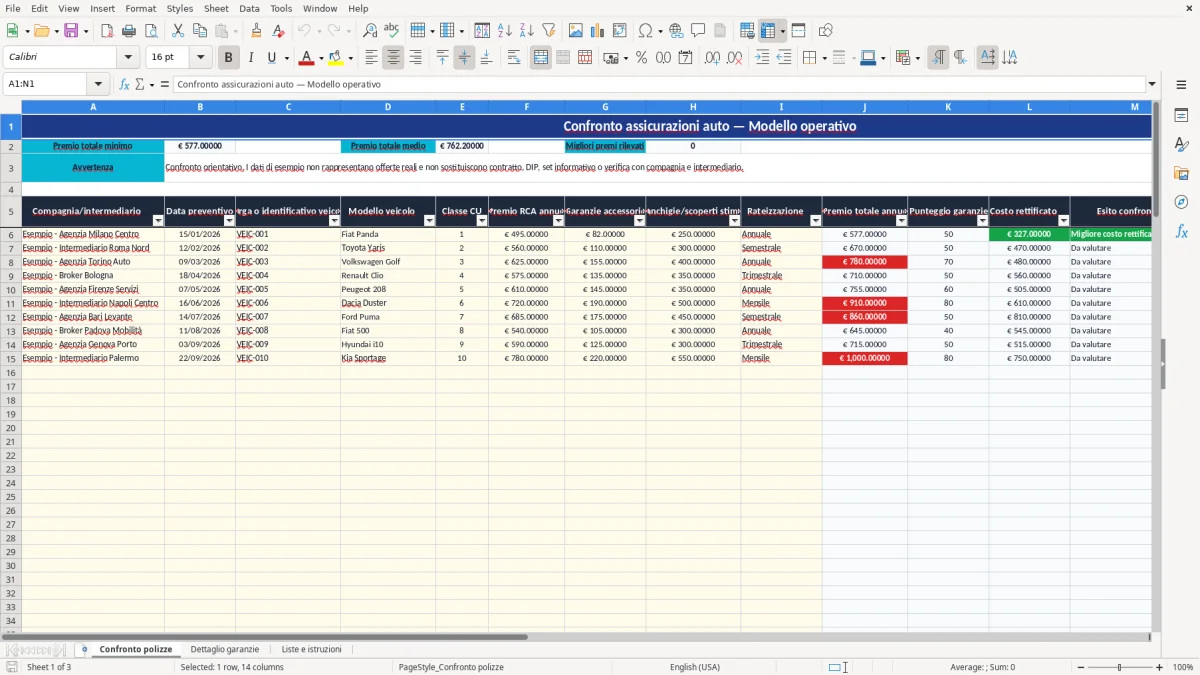Open sidebar Functions panel
Viewport: 1200px width, 675px height.
(x=1181, y=231)
